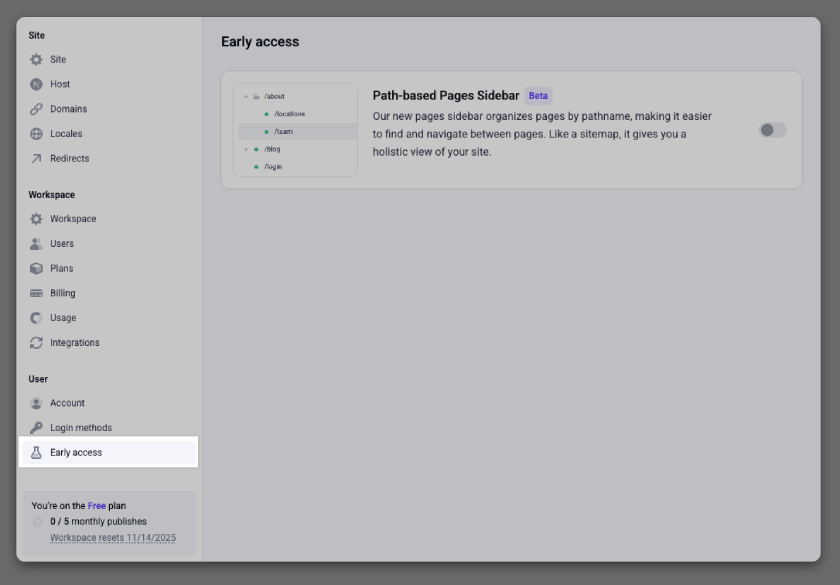This screenshot has width=840, height=585.
Task: Open the Account settings page
Action: (x=67, y=403)
